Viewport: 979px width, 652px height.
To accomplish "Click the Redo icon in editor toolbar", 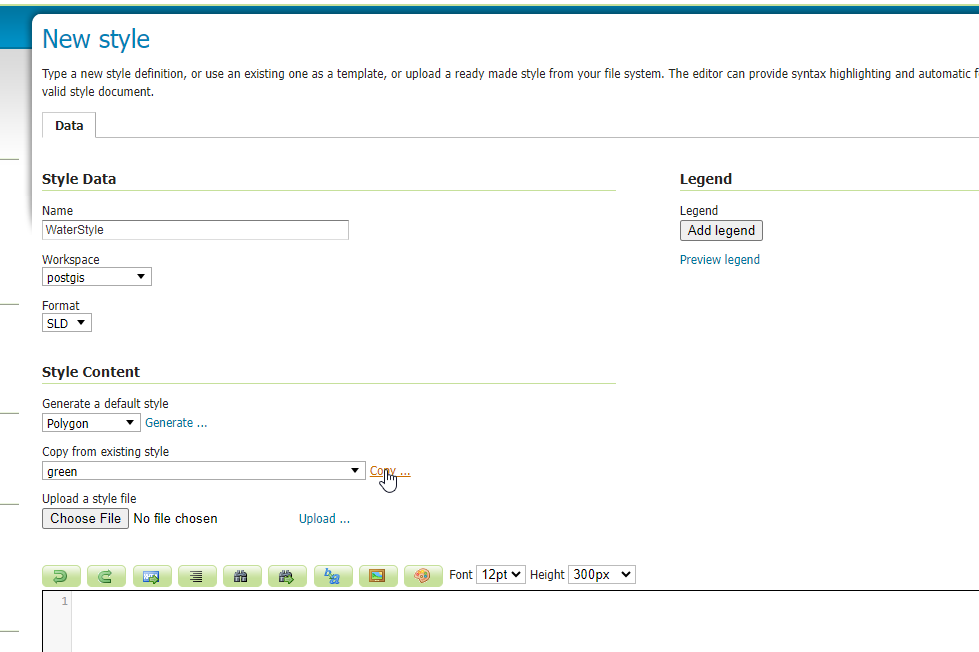I will pos(106,576).
